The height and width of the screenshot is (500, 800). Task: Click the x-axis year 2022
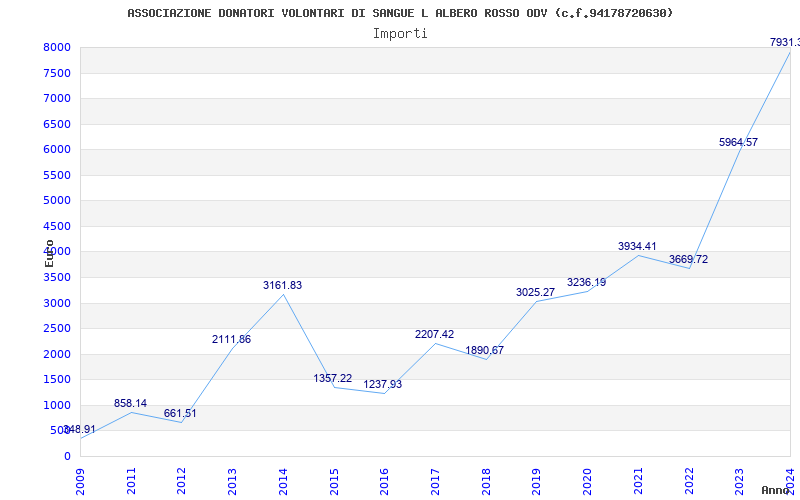pyautogui.click(x=689, y=481)
